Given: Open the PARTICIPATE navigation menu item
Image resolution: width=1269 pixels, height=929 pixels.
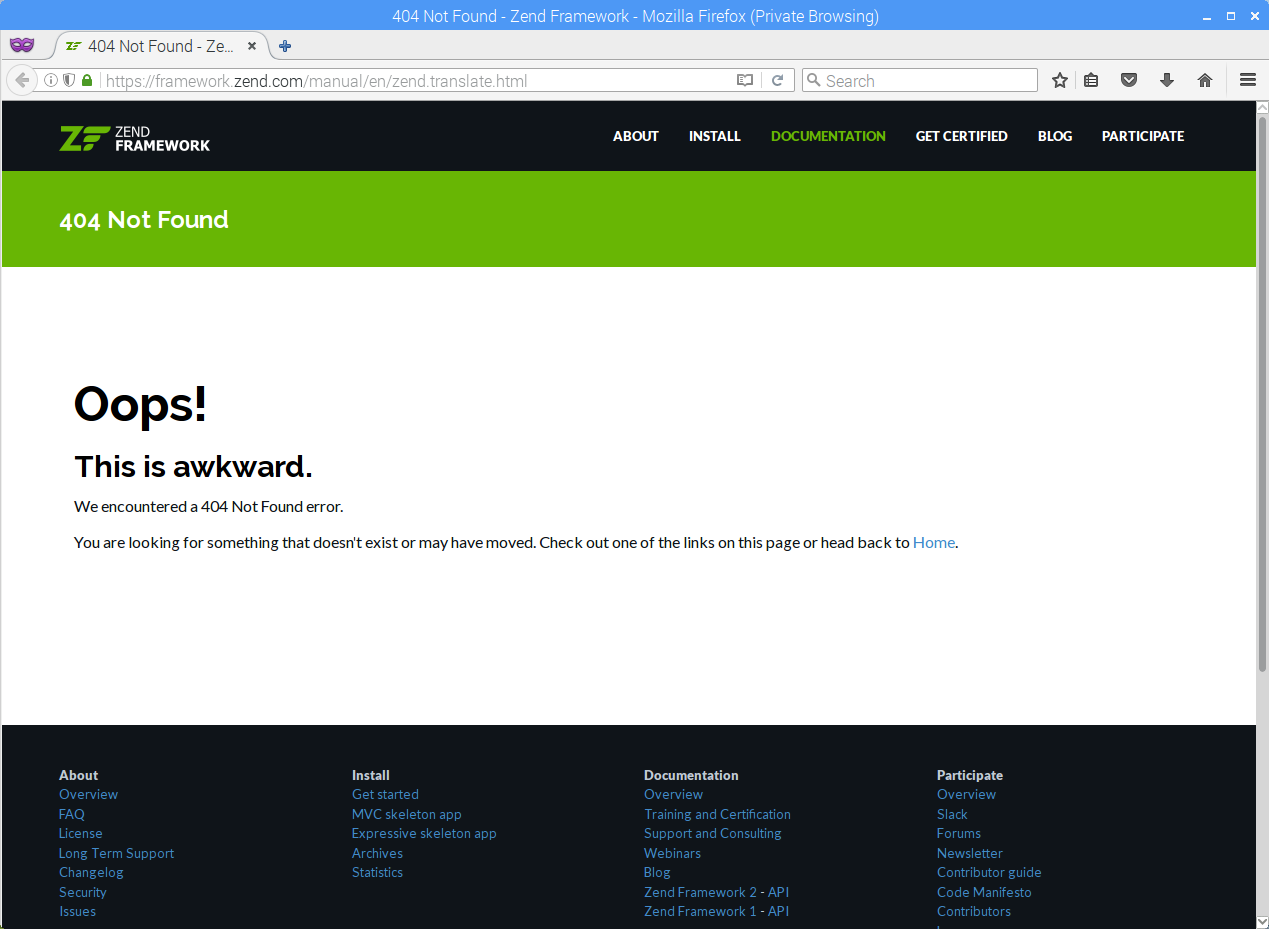Looking at the screenshot, I should (x=1143, y=136).
